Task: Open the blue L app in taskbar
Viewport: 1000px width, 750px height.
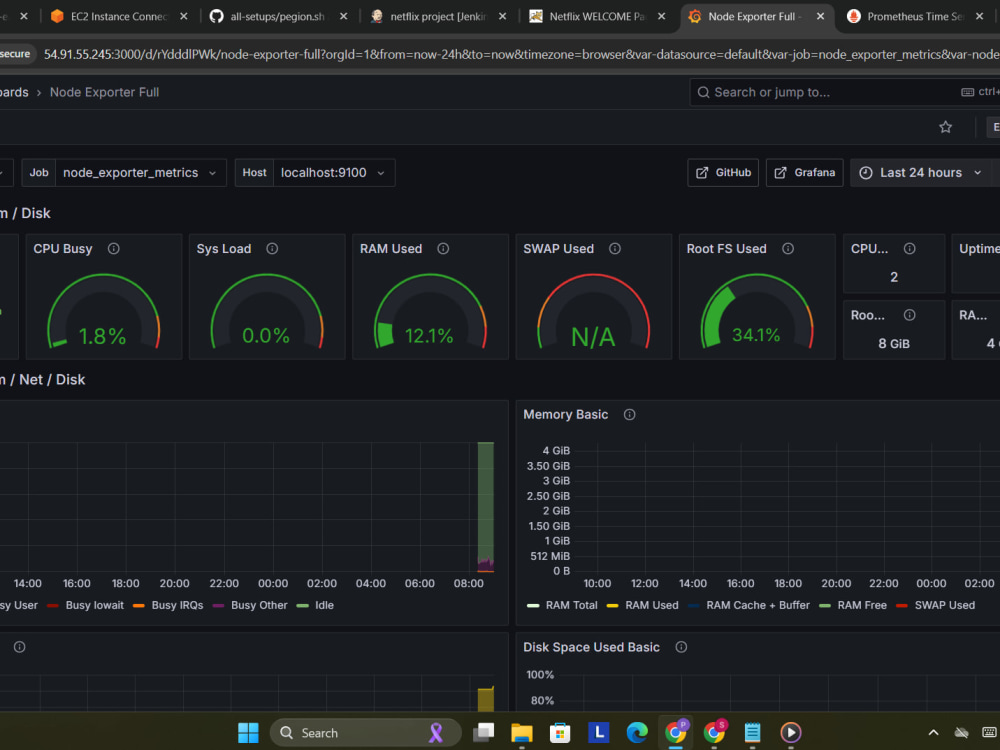Action: point(598,733)
